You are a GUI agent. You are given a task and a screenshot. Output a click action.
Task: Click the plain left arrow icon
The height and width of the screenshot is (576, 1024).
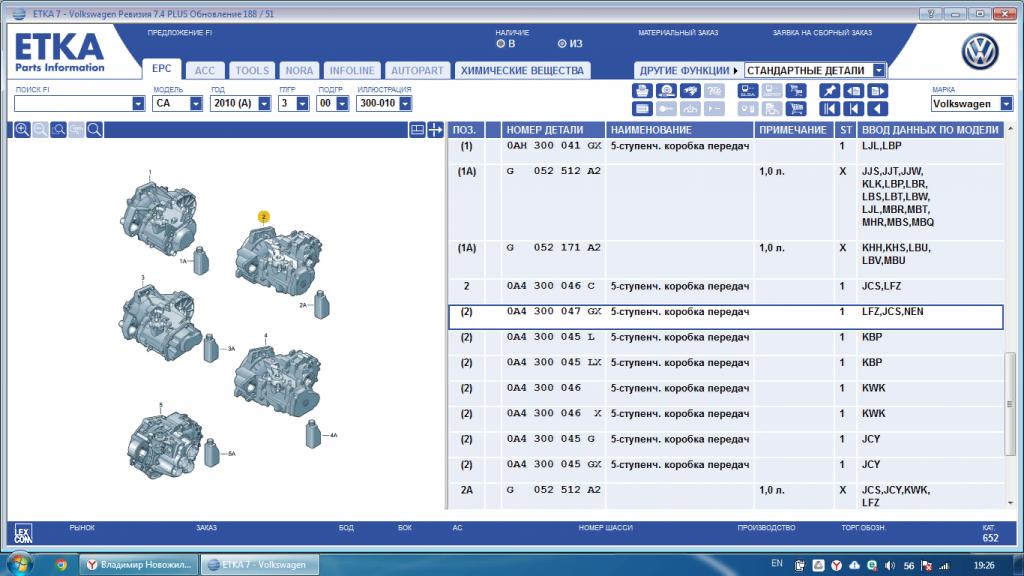[878, 109]
